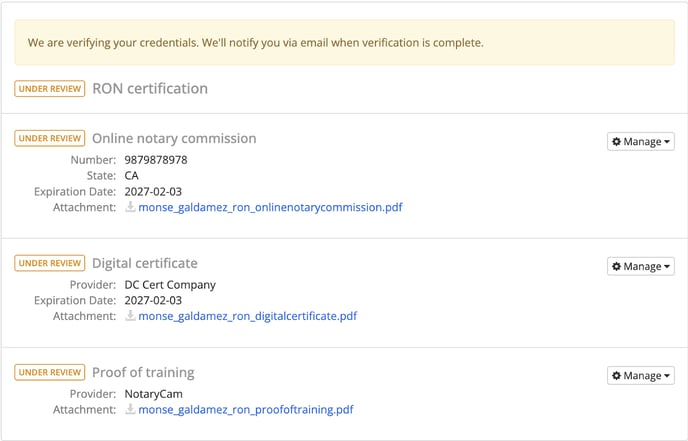688x441 pixels.
Task: Open Manage dropdown for Digital certificate
Action: [641, 266]
